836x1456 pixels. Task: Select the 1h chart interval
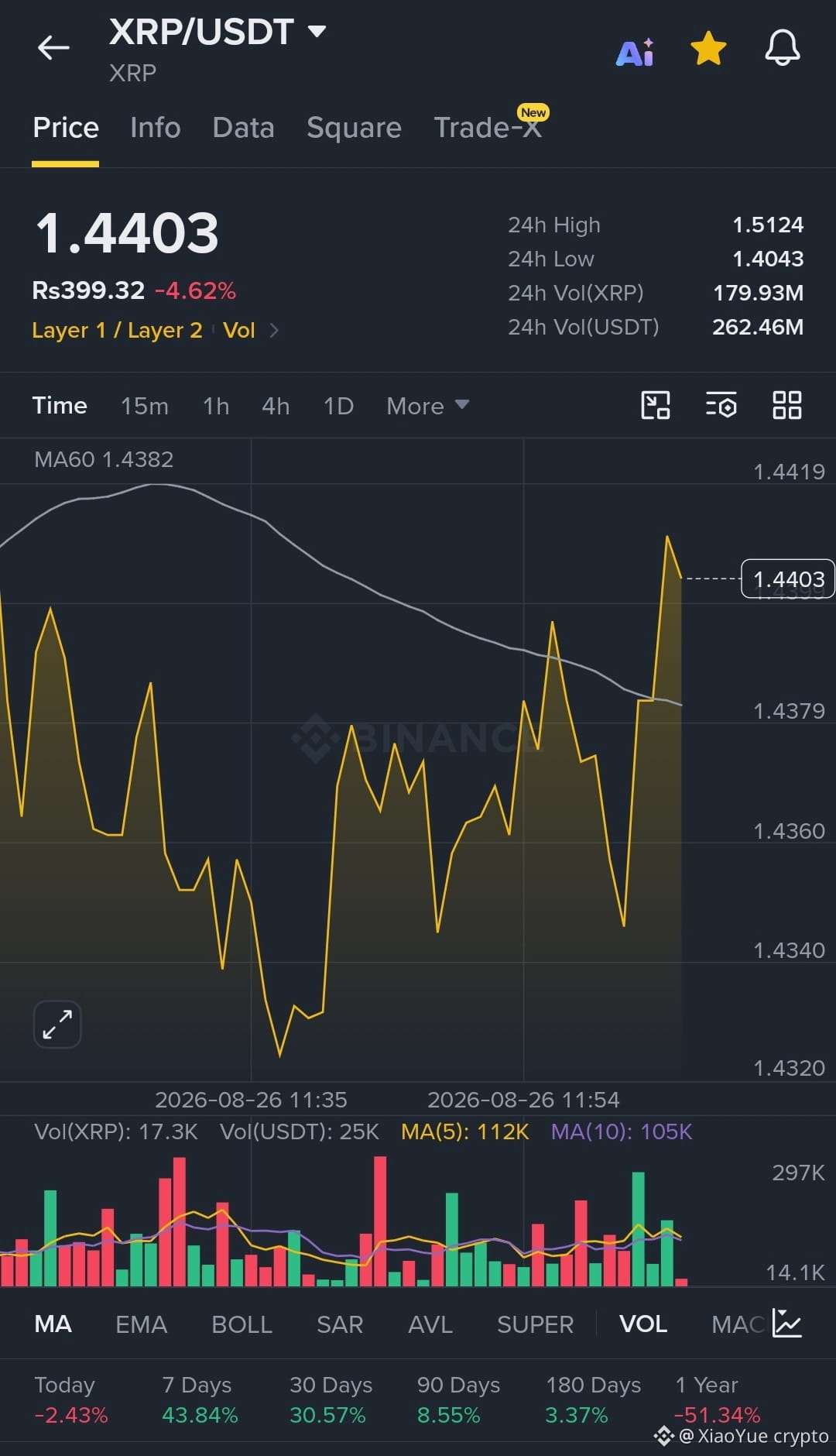(x=216, y=406)
